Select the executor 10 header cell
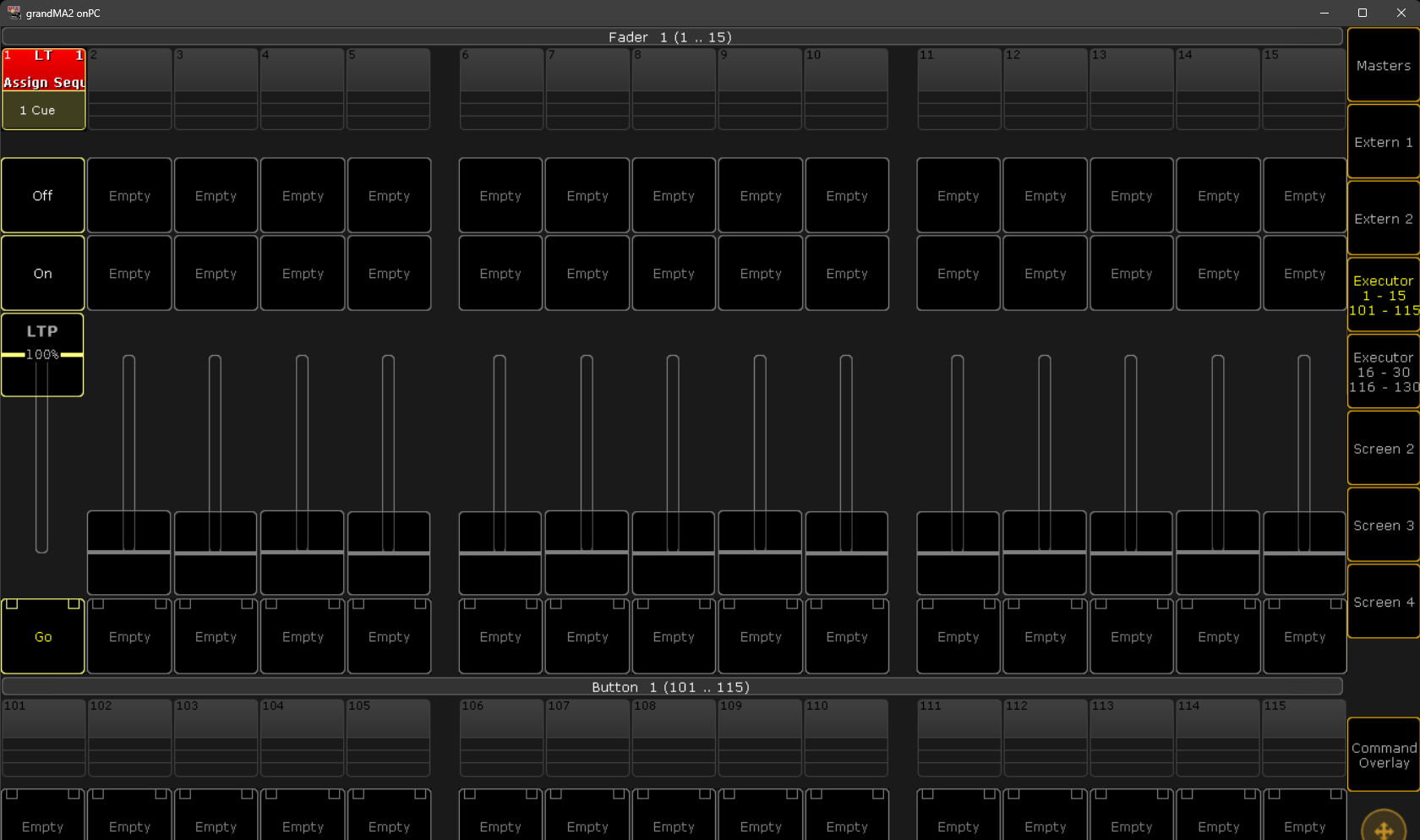The height and width of the screenshot is (840, 1420). tap(846, 89)
